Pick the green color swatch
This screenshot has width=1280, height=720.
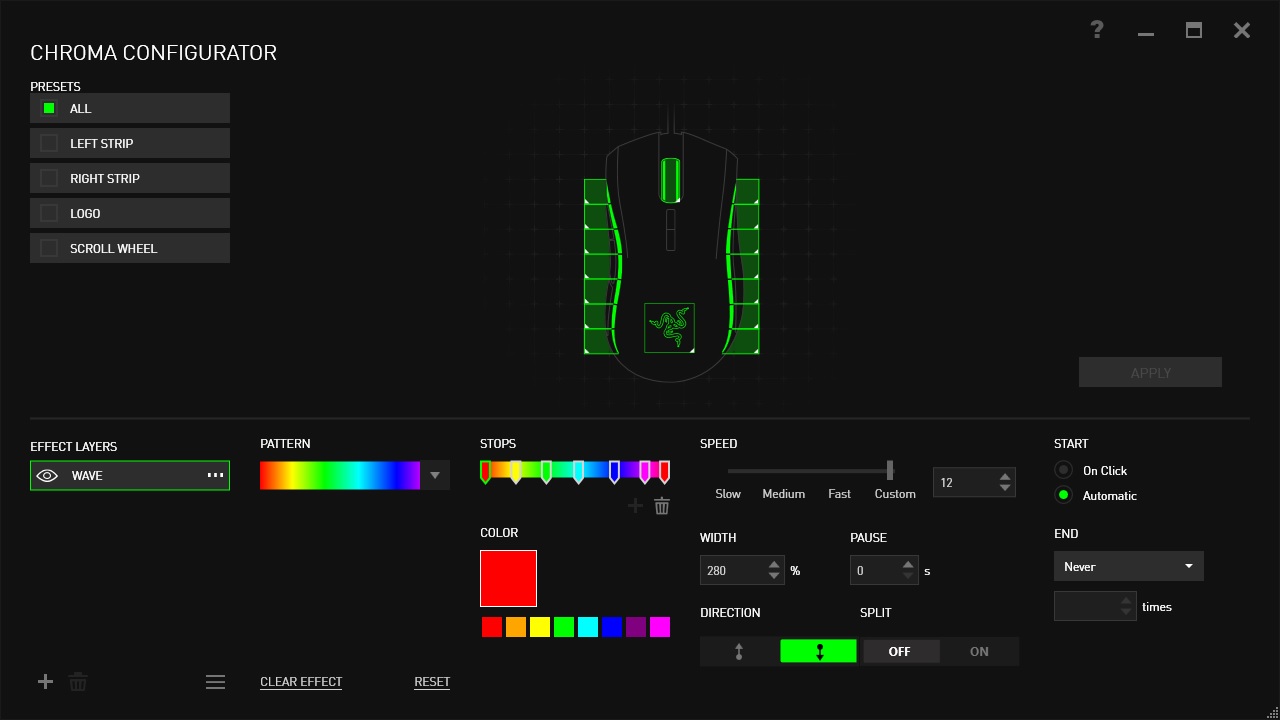point(564,627)
